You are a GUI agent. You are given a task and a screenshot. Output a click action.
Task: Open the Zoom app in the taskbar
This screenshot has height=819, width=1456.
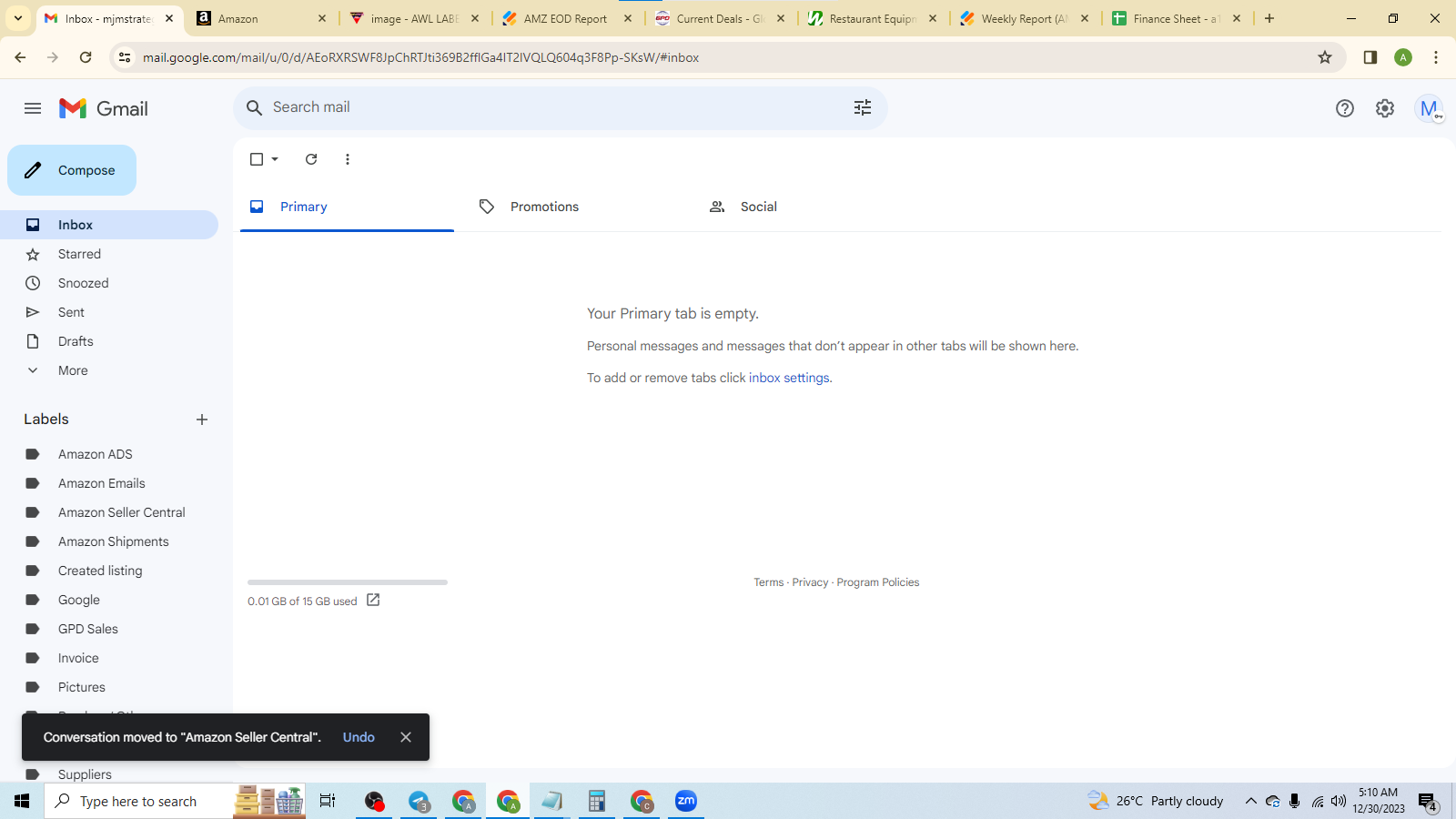point(686,801)
